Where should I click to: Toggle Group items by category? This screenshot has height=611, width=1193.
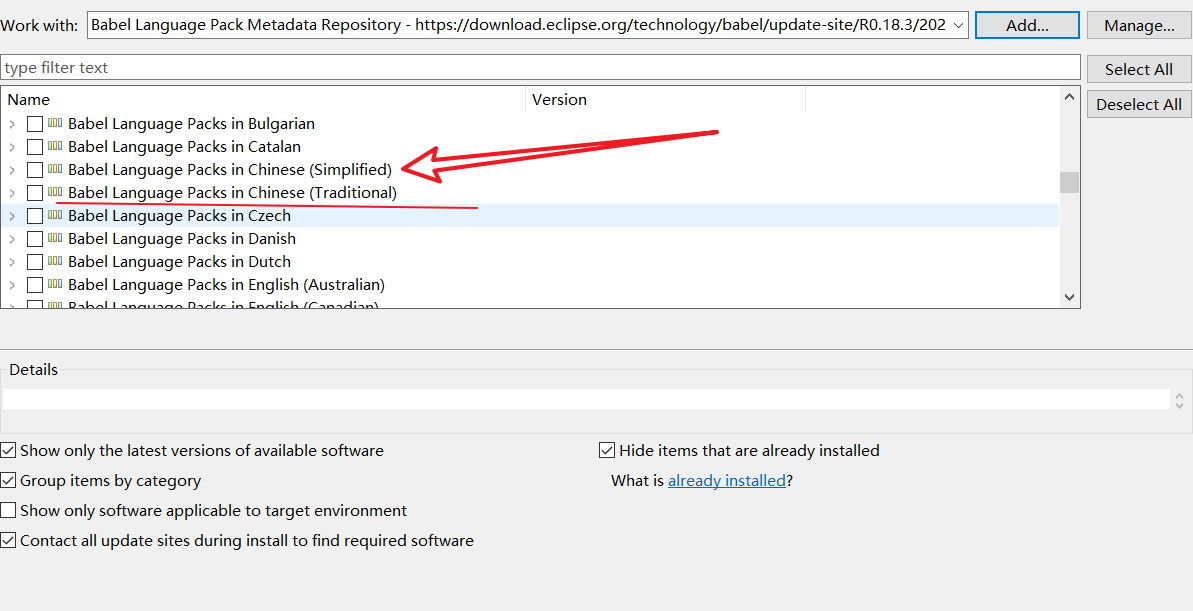8,481
